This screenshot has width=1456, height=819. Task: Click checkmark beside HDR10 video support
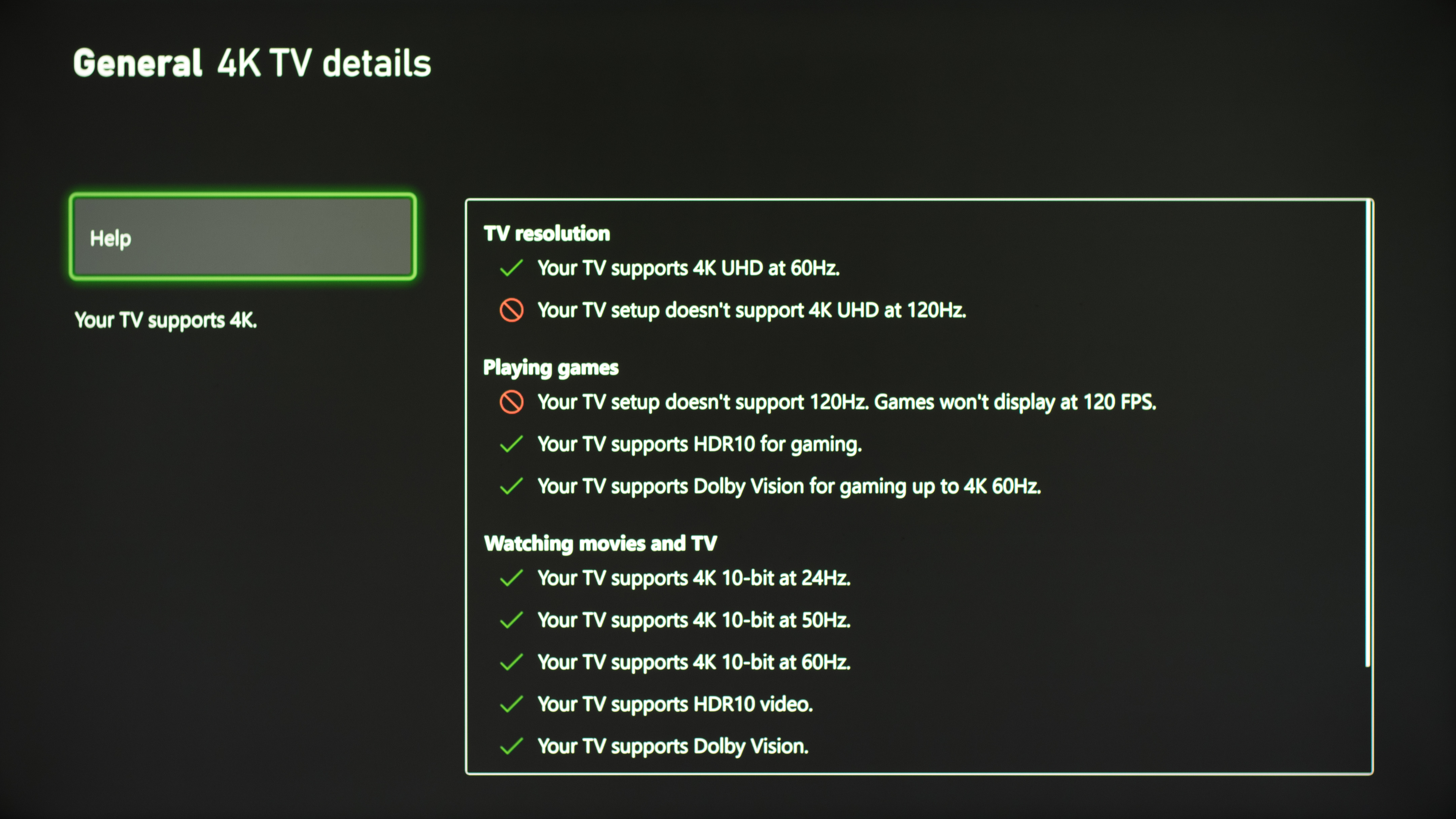click(511, 704)
